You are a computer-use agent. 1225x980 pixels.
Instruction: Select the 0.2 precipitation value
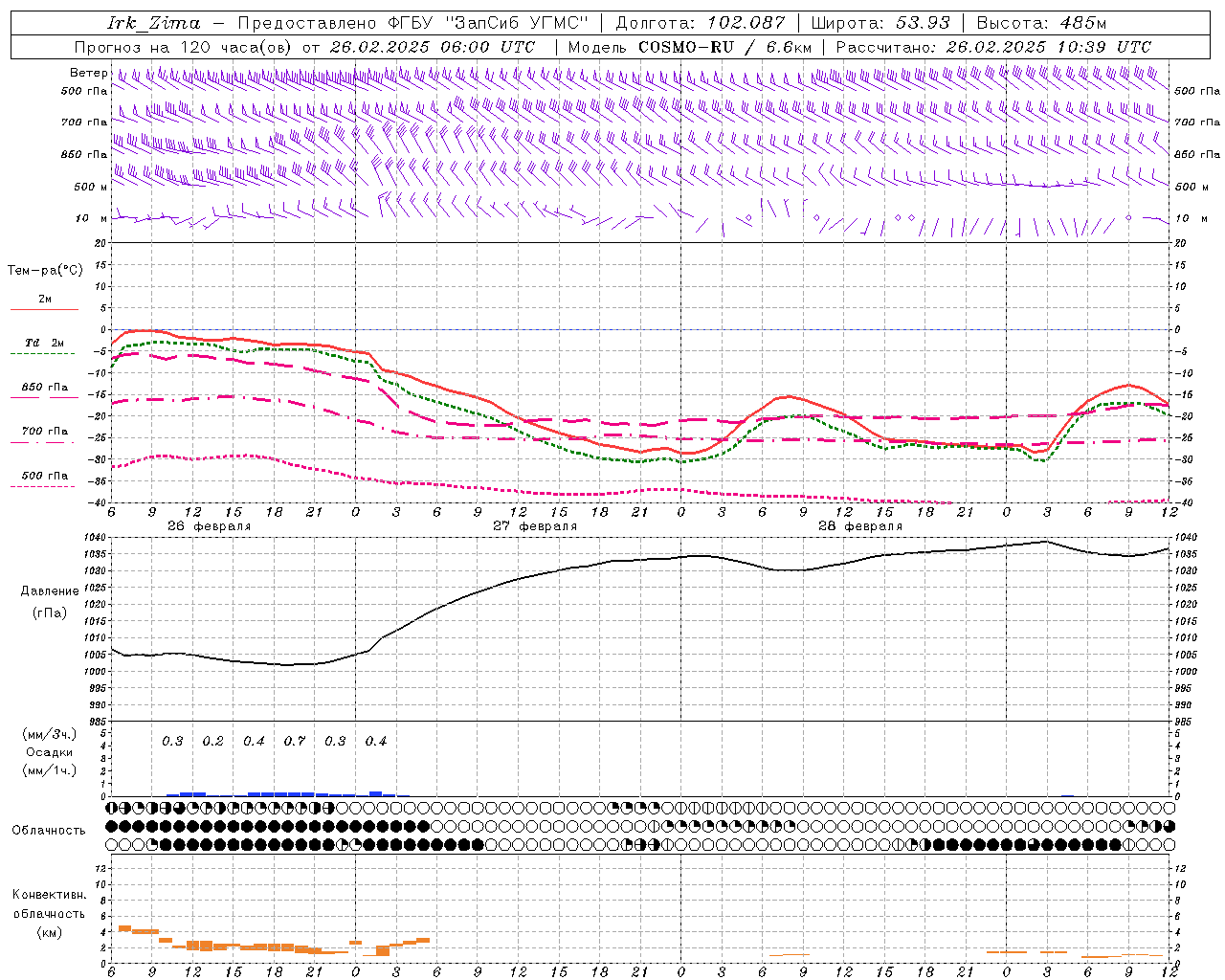212,741
